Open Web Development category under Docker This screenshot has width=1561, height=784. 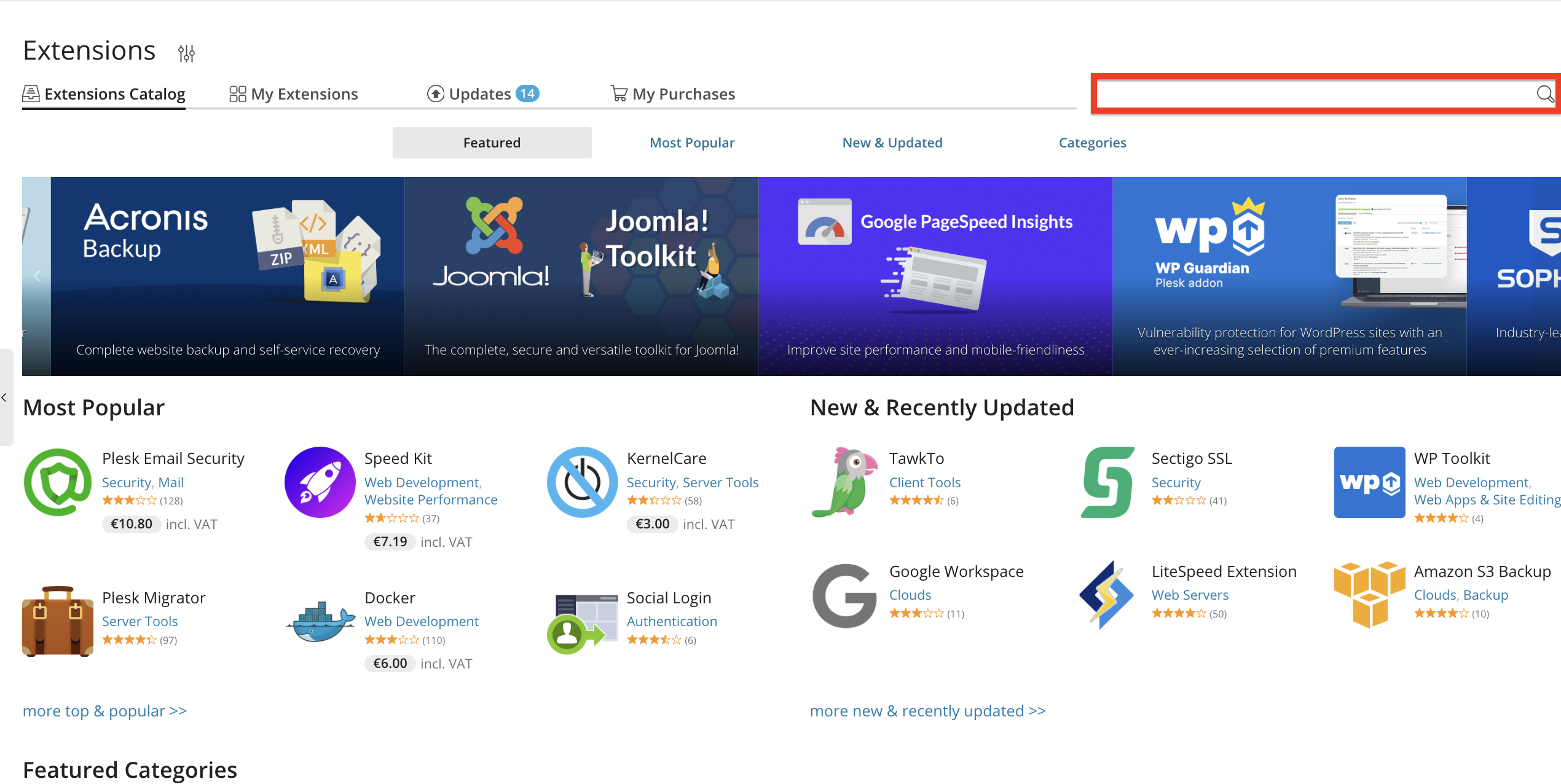point(422,621)
